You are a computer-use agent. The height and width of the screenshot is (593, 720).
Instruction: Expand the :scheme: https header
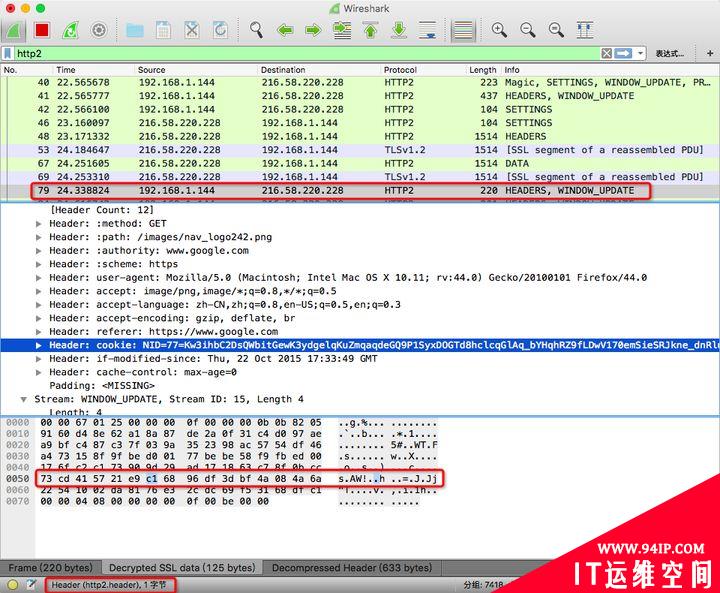[x=39, y=264]
